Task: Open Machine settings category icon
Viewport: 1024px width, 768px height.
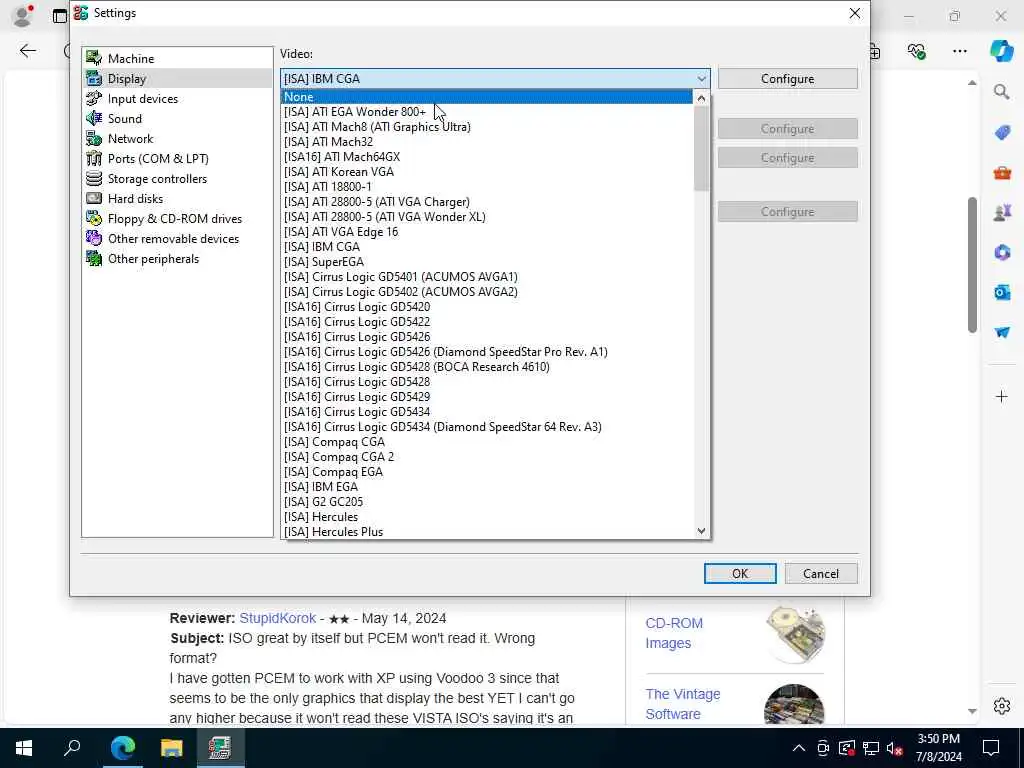Action: coord(94,58)
